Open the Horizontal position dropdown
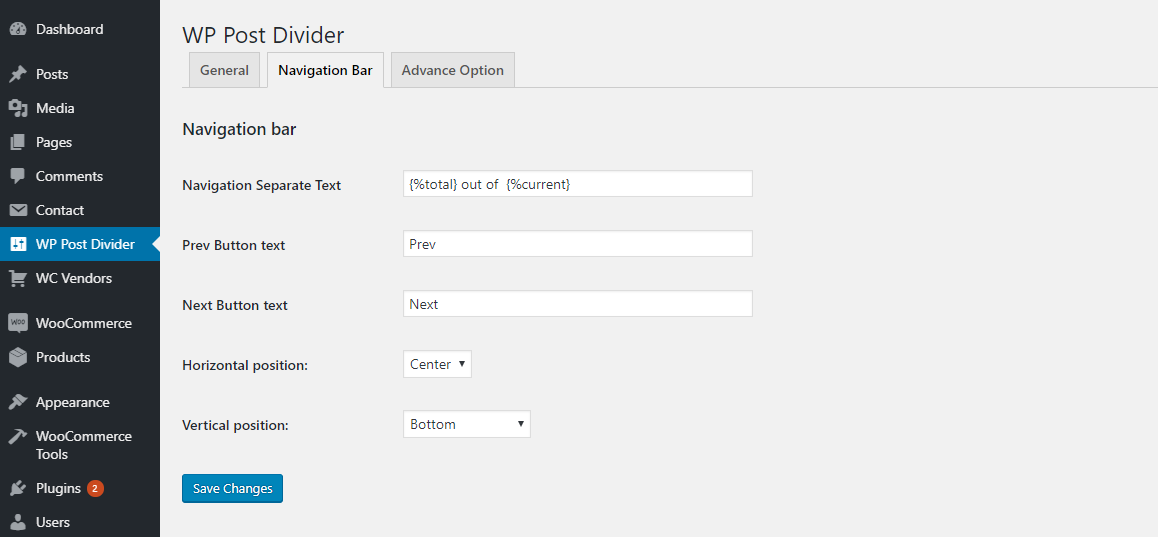Image resolution: width=1158 pixels, height=537 pixels. 437,364
